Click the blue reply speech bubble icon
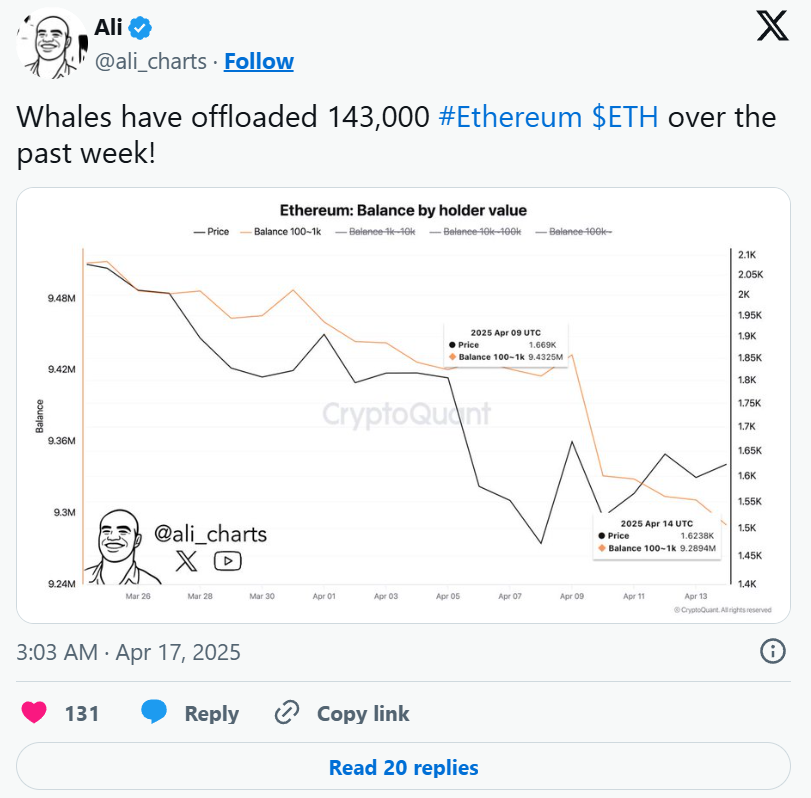This screenshot has height=798, width=811. (x=154, y=712)
